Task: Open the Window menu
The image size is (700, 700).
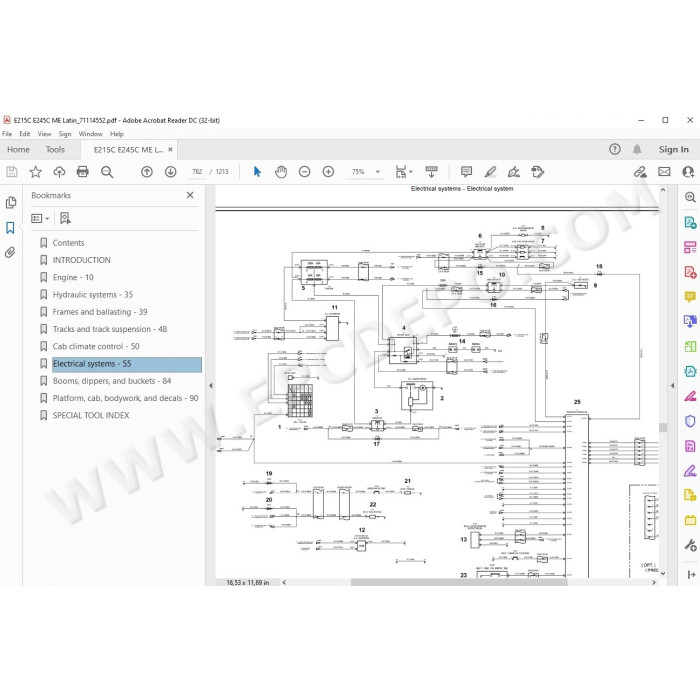Action: pos(91,134)
